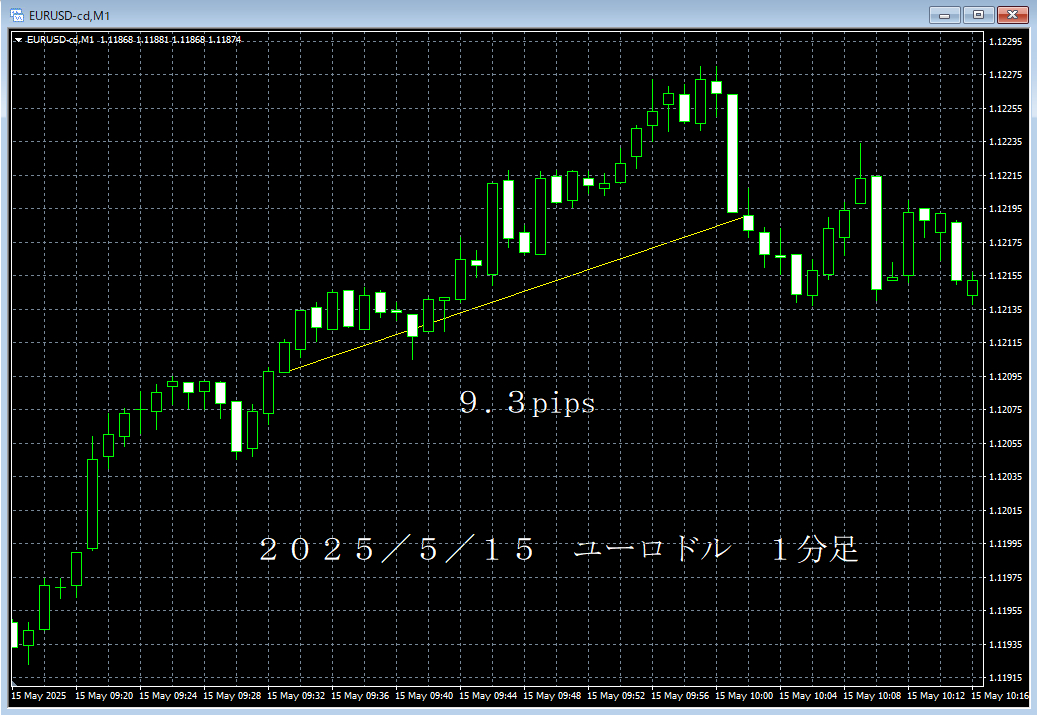Open the chart dropdown arrow beside EURUSD-cd,M1
The width and height of the screenshot is (1037, 715).
coord(19,40)
